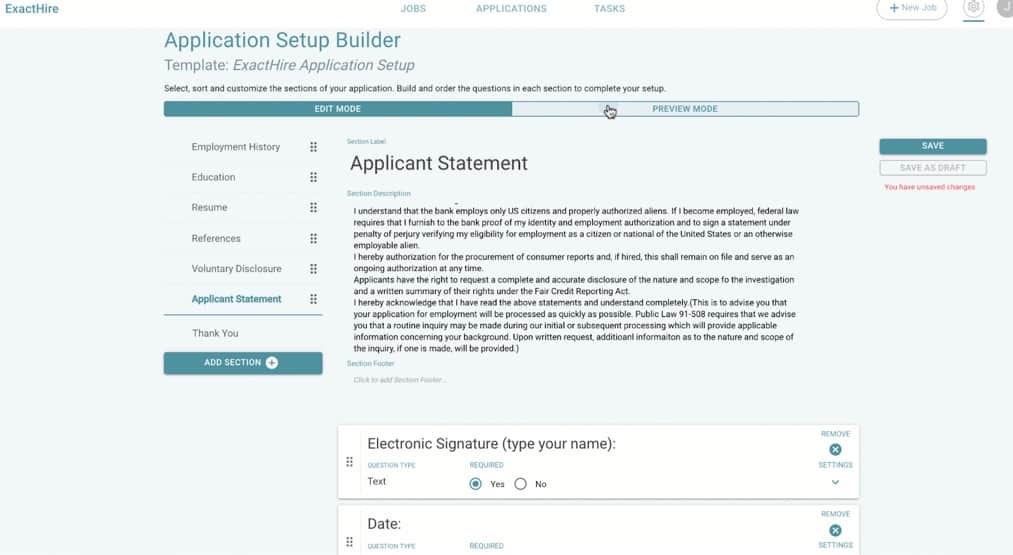Expand settings chevron for Electronic Signature

[835, 482]
